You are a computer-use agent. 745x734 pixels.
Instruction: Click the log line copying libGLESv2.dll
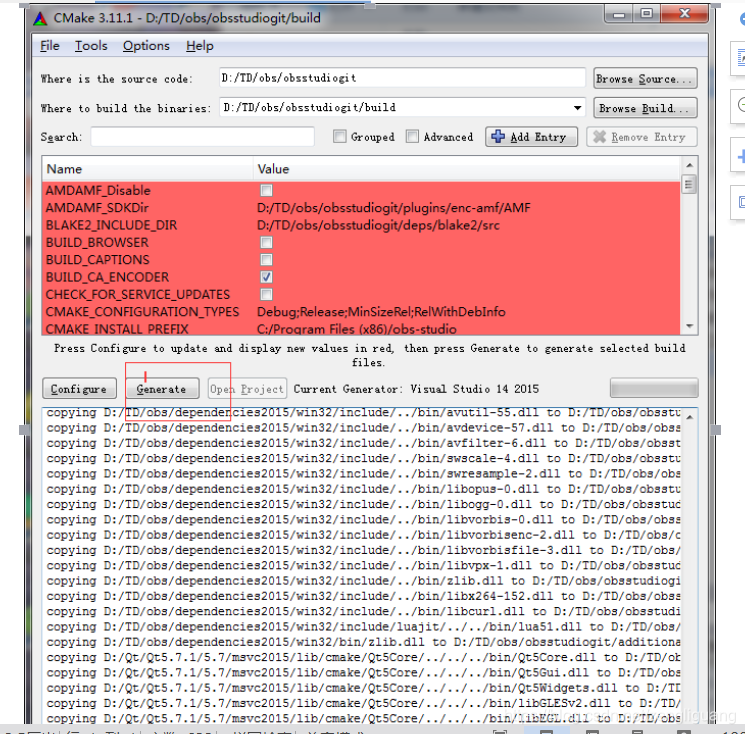pos(363,703)
